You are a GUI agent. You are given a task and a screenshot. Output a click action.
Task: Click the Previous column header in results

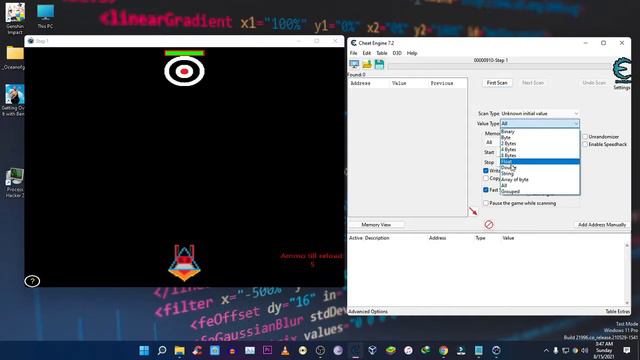point(442,83)
